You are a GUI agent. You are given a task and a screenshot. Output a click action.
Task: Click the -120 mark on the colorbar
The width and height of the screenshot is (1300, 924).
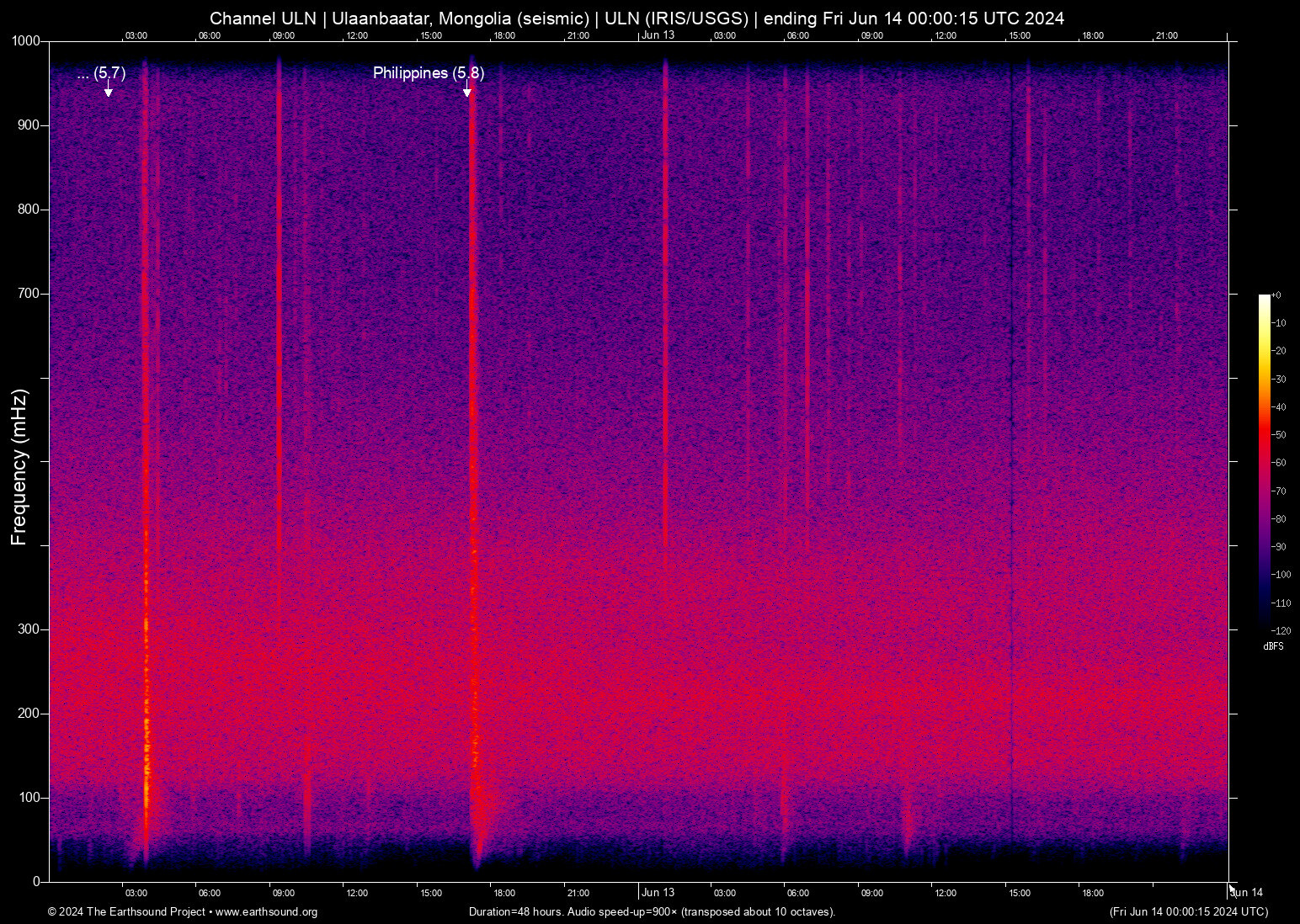tap(1281, 630)
